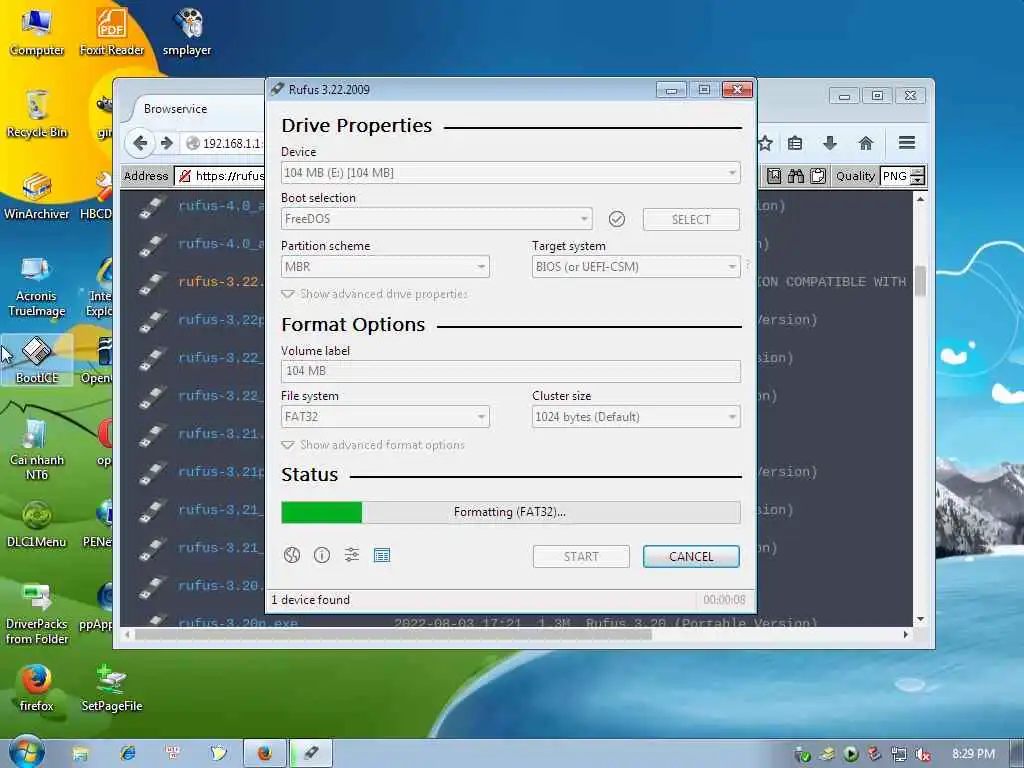Open the Recycle Bin desktop icon

[x=37, y=114]
